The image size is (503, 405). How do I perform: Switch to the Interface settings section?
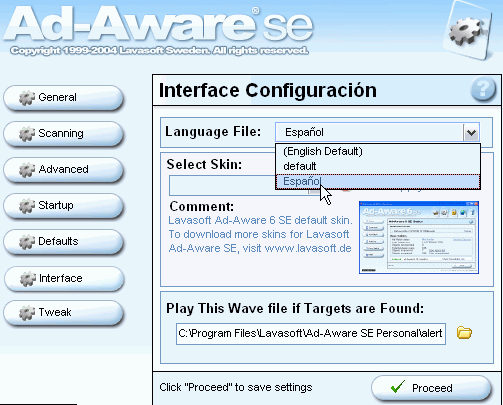tap(64, 278)
